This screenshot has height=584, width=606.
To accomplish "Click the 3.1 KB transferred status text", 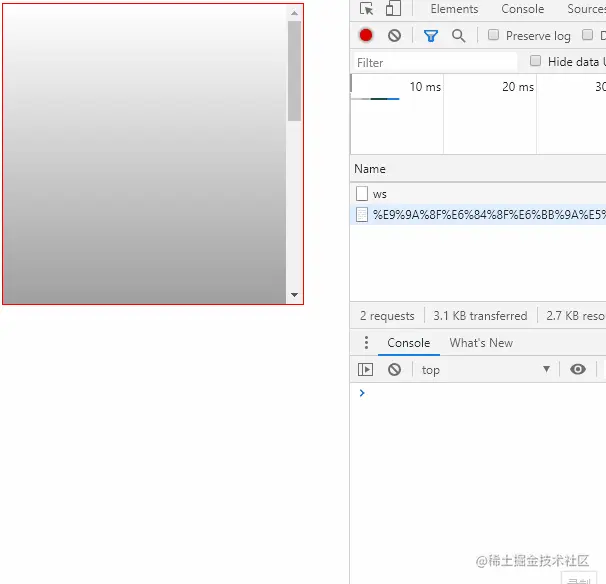I will click(480, 316).
